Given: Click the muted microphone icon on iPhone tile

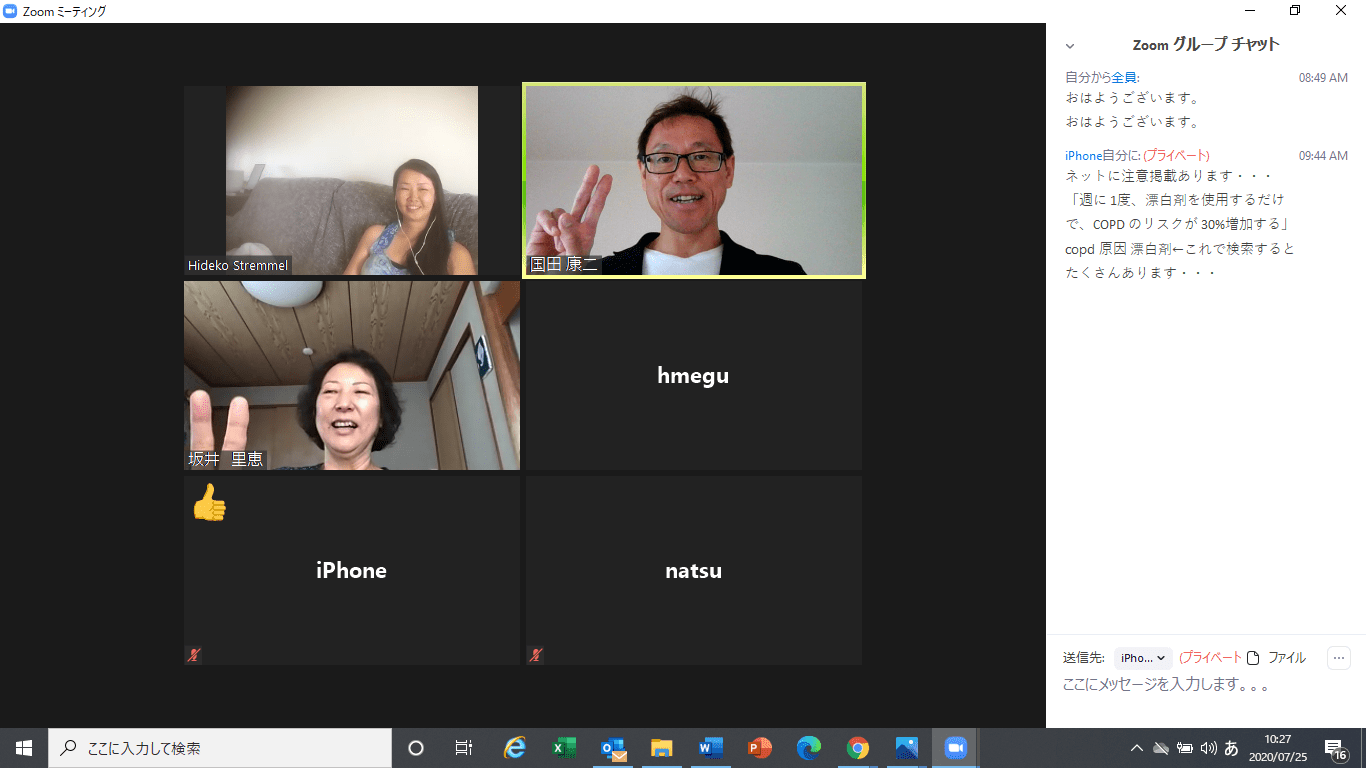Looking at the screenshot, I should tap(194, 655).
